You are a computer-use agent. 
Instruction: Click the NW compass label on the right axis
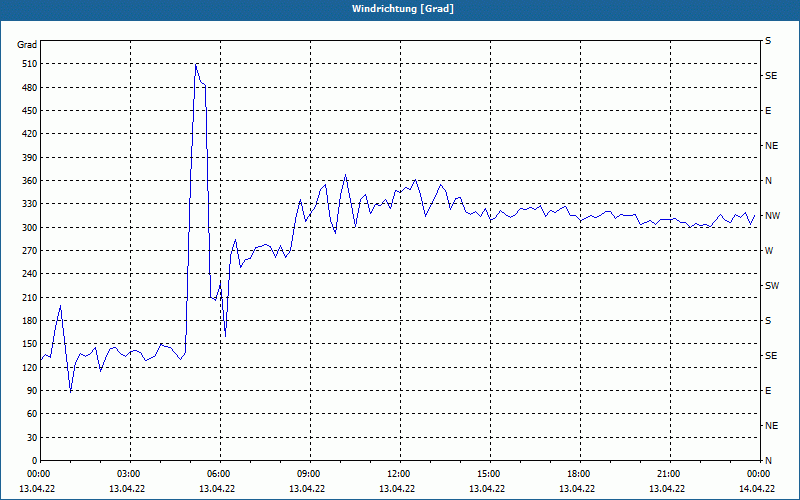pyautogui.click(x=772, y=216)
